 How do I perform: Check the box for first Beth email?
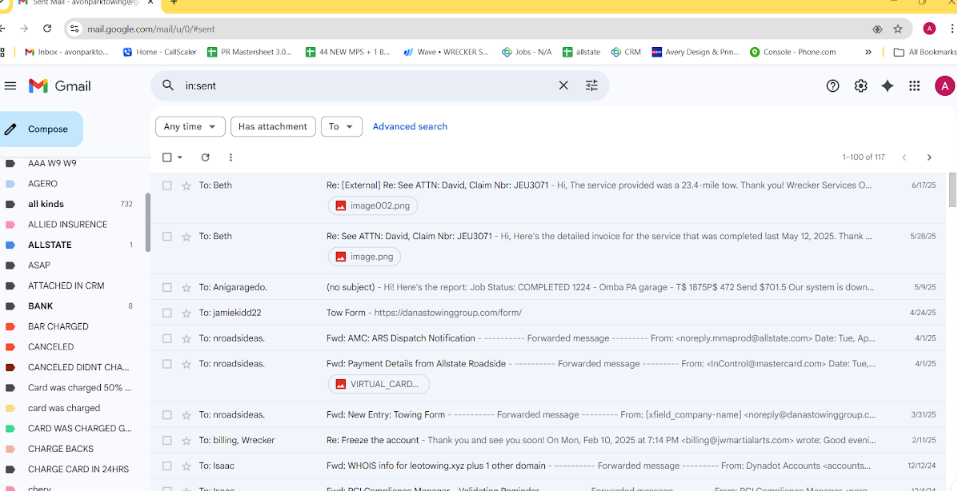click(167, 186)
